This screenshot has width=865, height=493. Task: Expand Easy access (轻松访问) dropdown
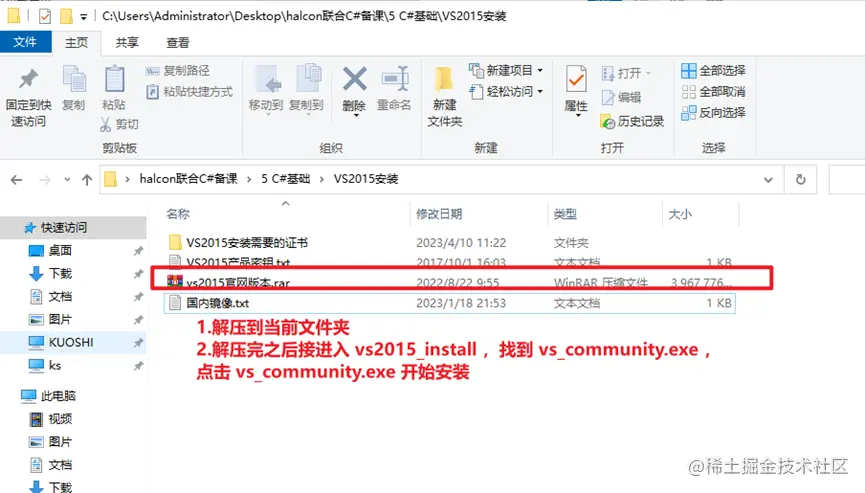(540, 92)
